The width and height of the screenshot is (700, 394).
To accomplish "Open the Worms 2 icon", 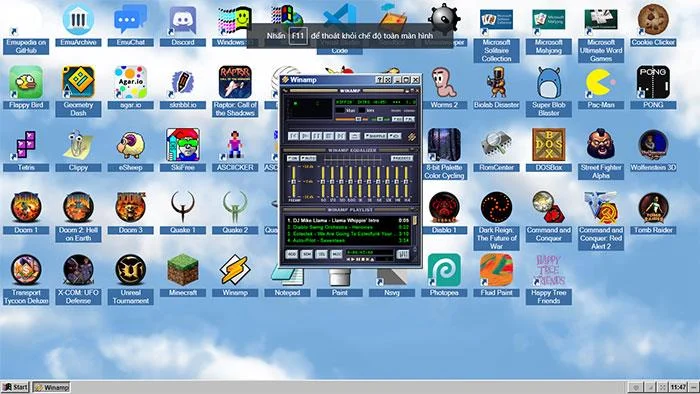I will 444,88.
